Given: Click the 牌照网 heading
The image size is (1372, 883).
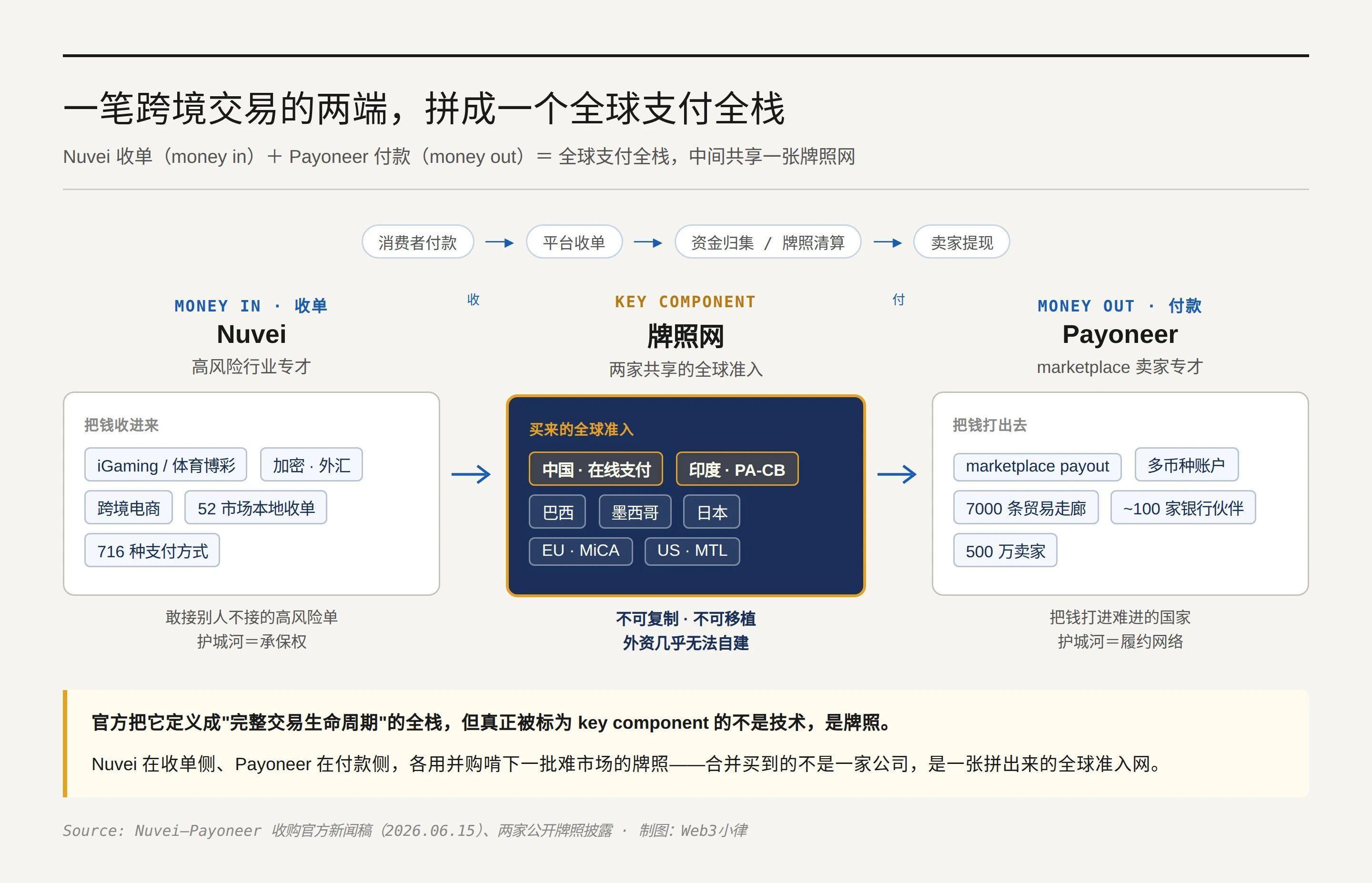Looking at the screenshot, I should point(686,336).
